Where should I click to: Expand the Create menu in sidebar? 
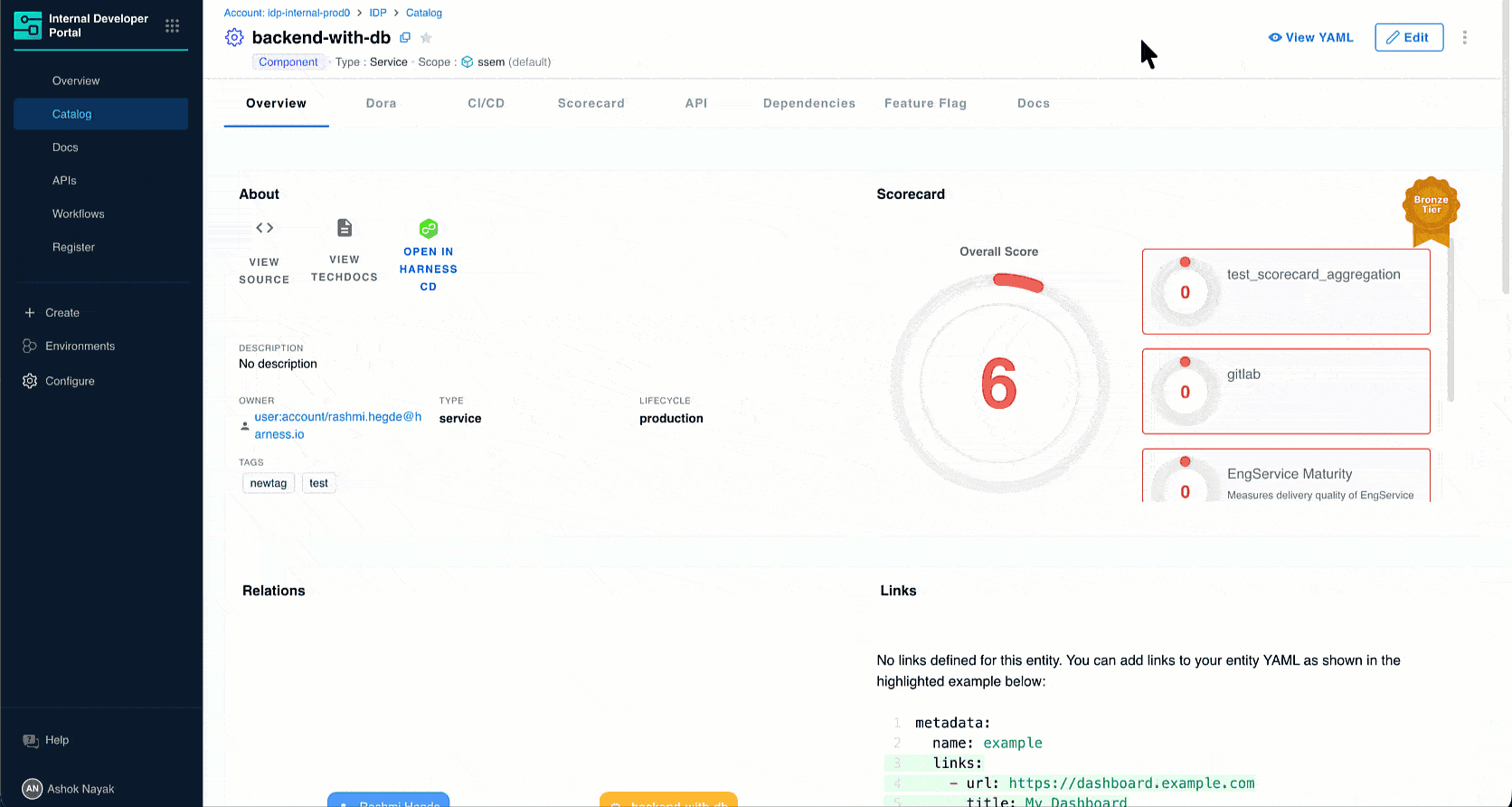click(x=61, y=313)
